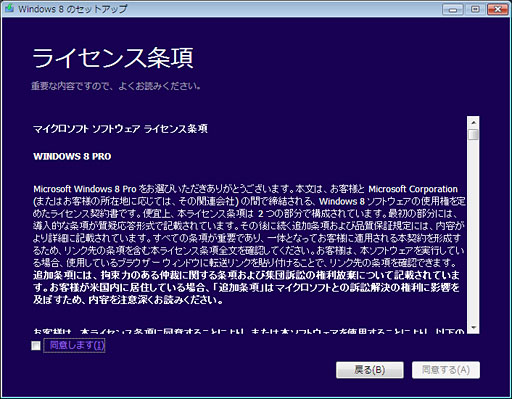
Task: Click the マイクロソフト ソフトウェア ライセンス条項 line
Action: pyautogui.click(x=120, y=129)
